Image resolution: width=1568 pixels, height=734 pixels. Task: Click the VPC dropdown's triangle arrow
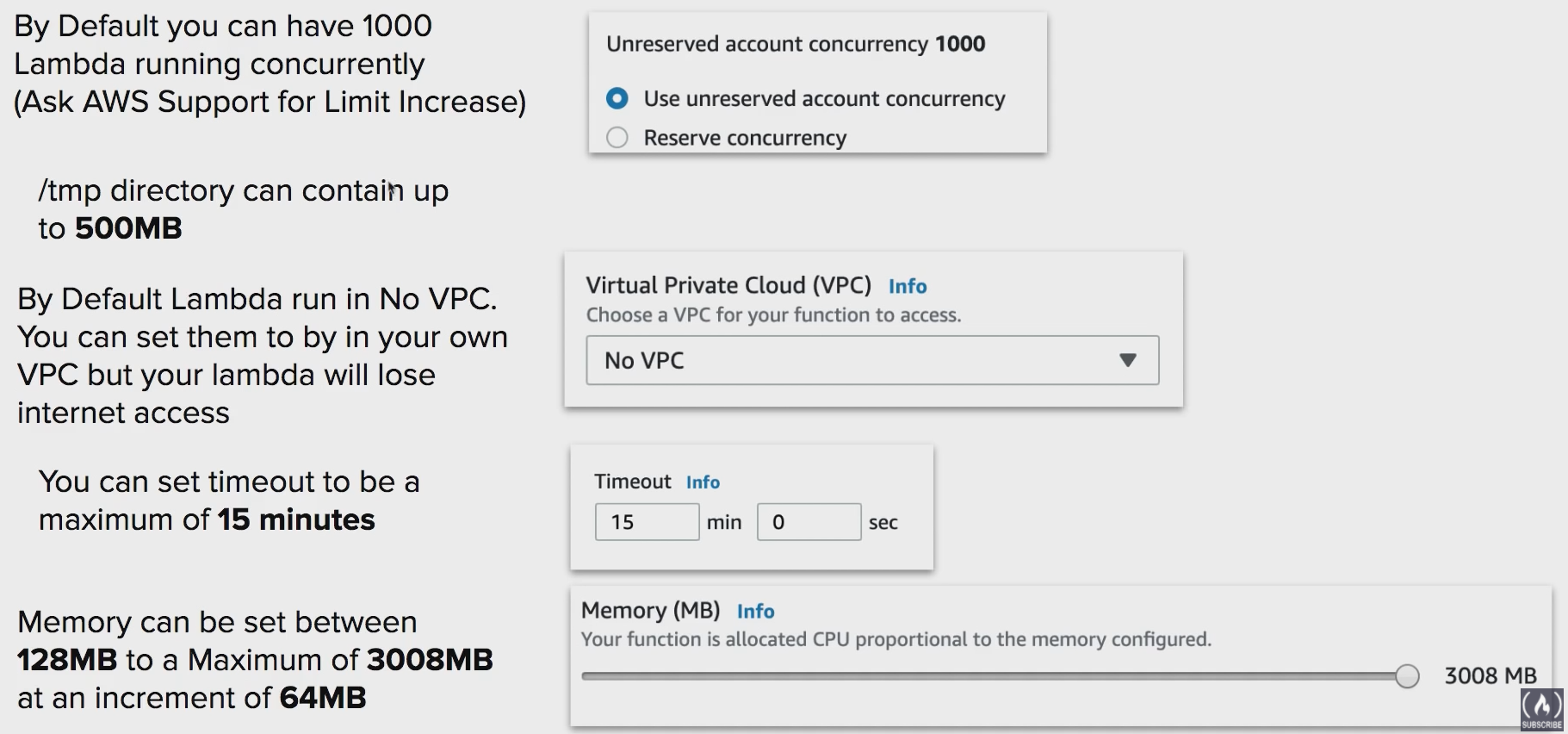pyautogui.click(x=1127, y=360)
